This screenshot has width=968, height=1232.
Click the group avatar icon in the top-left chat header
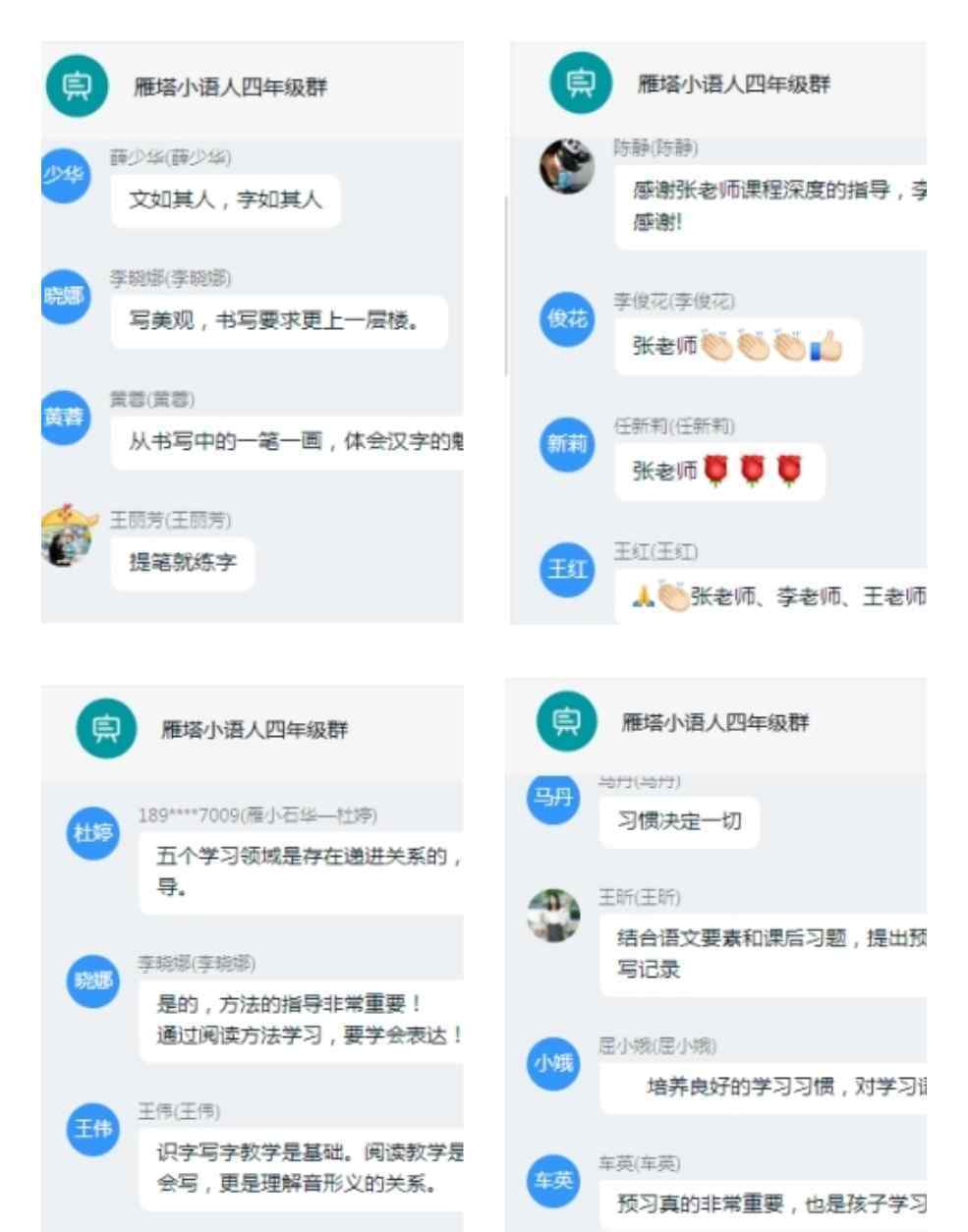76,86
